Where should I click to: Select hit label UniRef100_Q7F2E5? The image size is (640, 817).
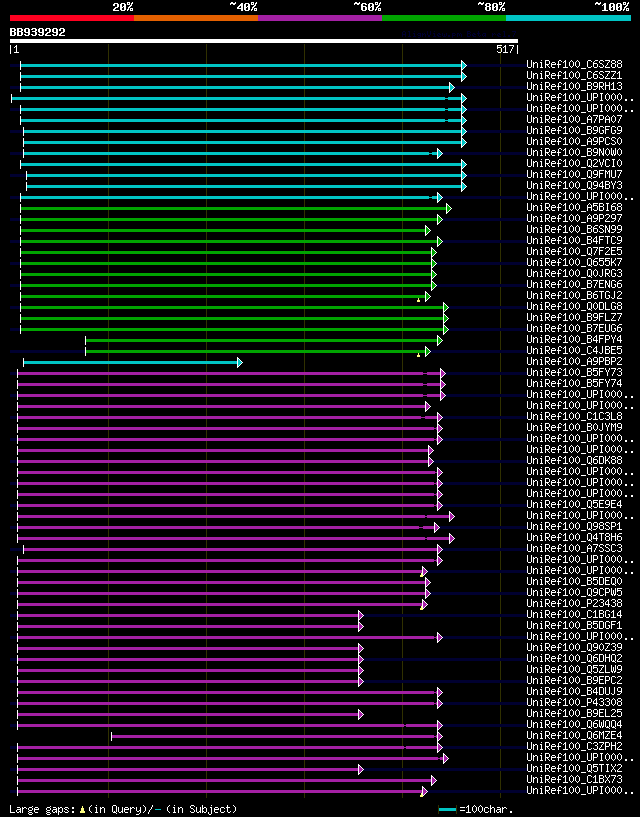574,251
